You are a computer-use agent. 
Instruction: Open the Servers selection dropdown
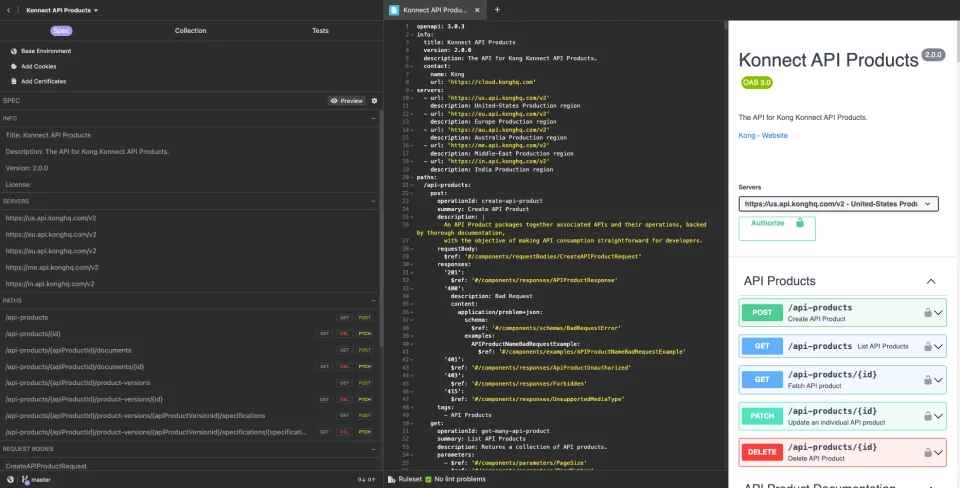click(838, 204)
